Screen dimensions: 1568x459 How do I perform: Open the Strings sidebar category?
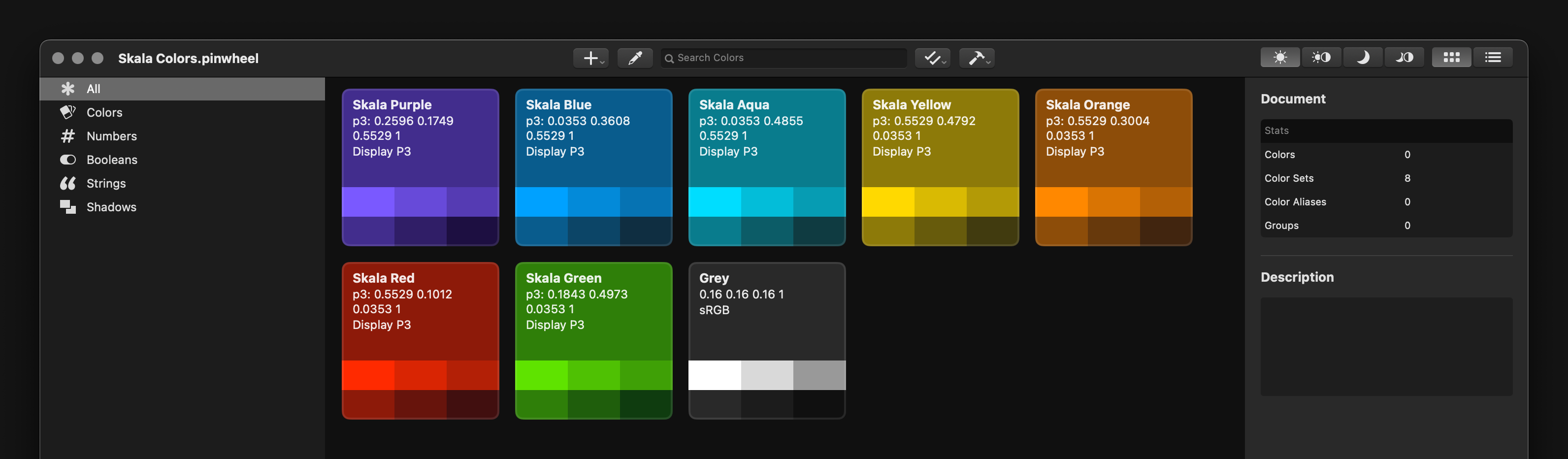tap(183, 183)
